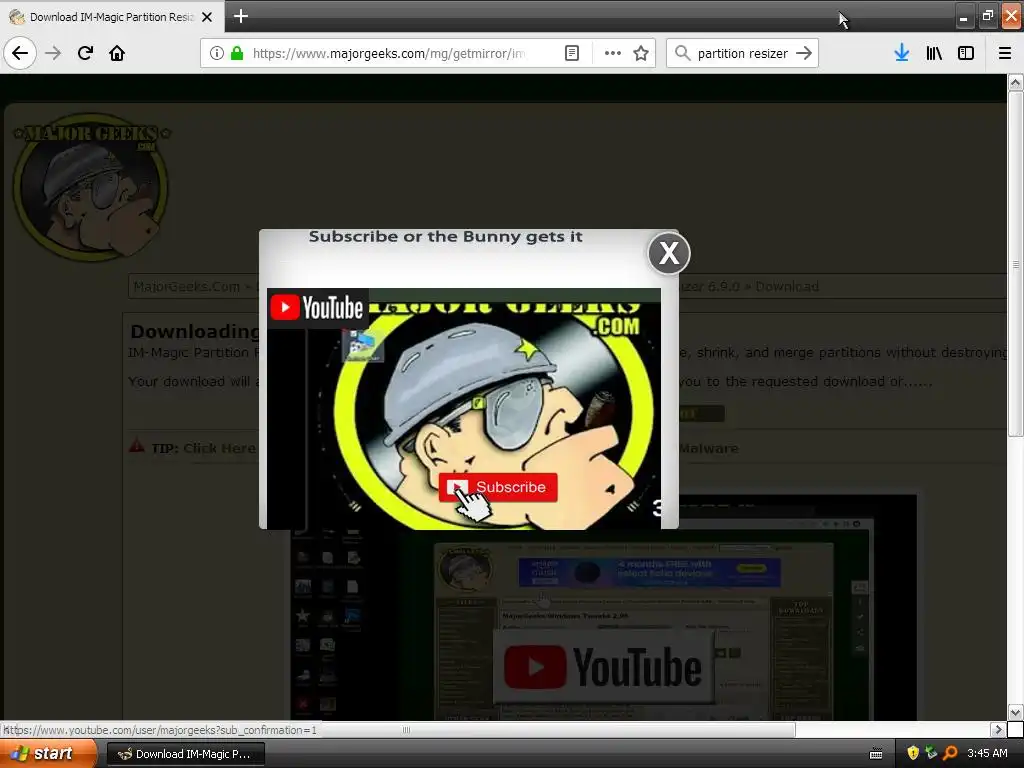Open a new tab with the plus
Screen dimensions: 1024x768
[241, 16]
